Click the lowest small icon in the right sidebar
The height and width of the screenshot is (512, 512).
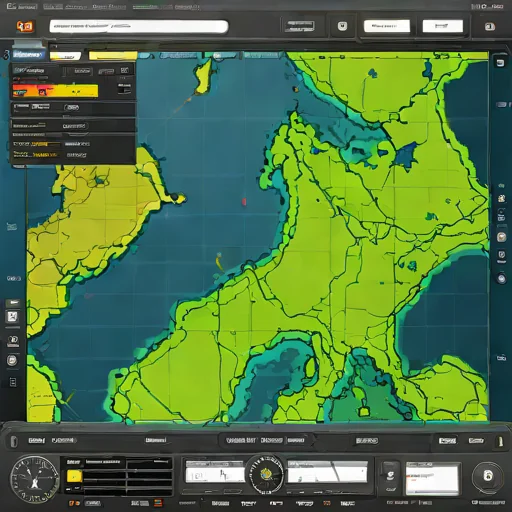point(501,358)
